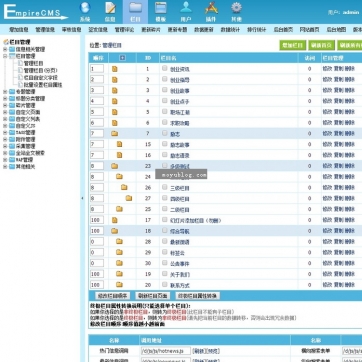
Task: Click the EmpireCMS logo
Action: point(35,12)
